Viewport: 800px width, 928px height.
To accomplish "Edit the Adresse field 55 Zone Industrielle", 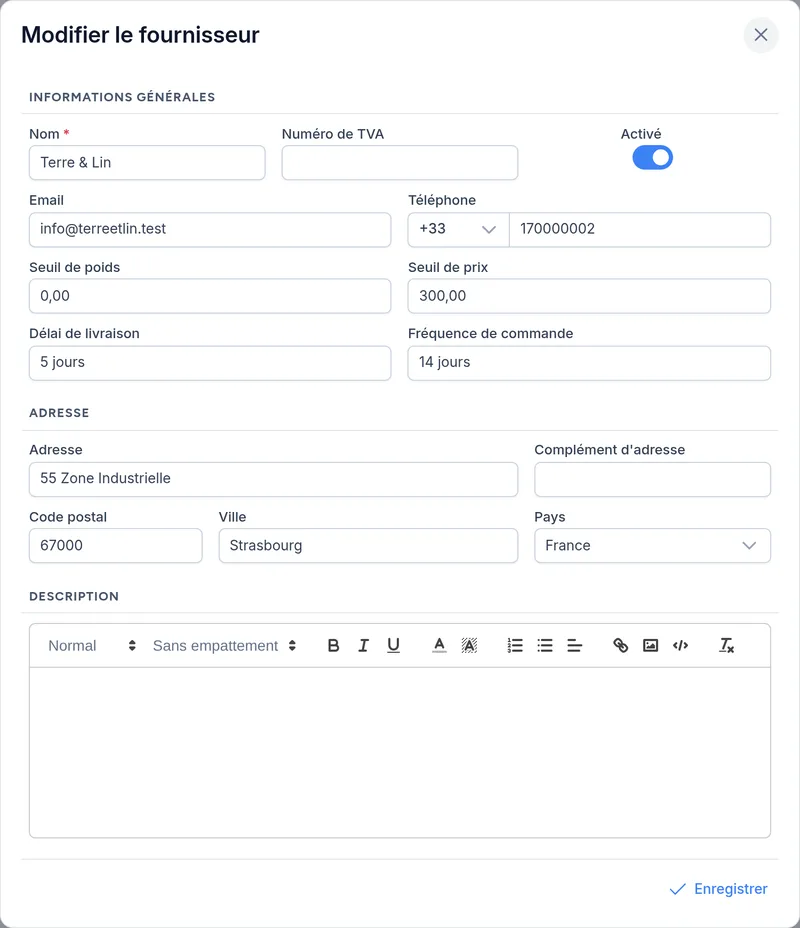I will coord(273,479).
